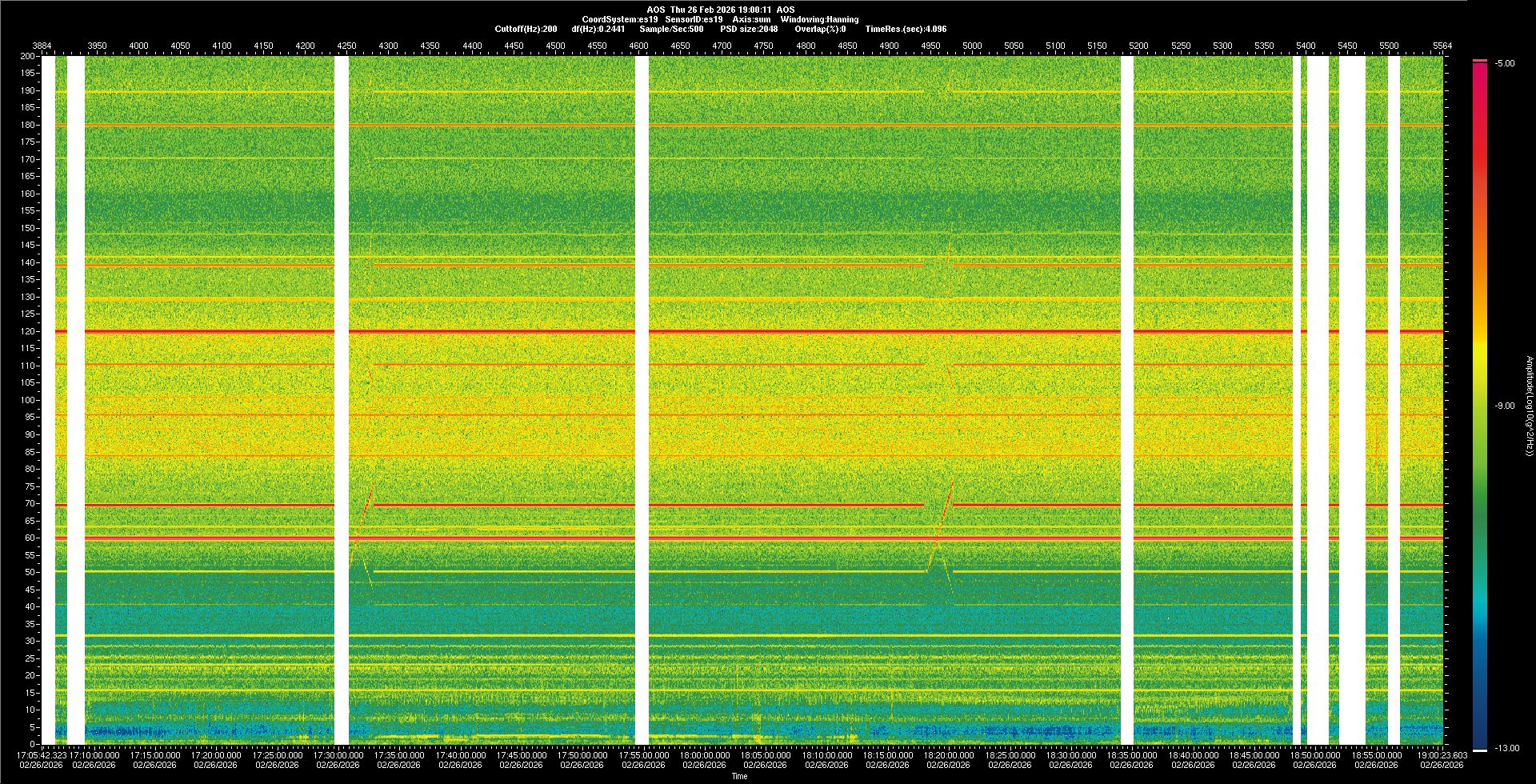Click the 120 Hz frequency axis tick label
Screen dimensions: 1536x784
click(27, 331)
